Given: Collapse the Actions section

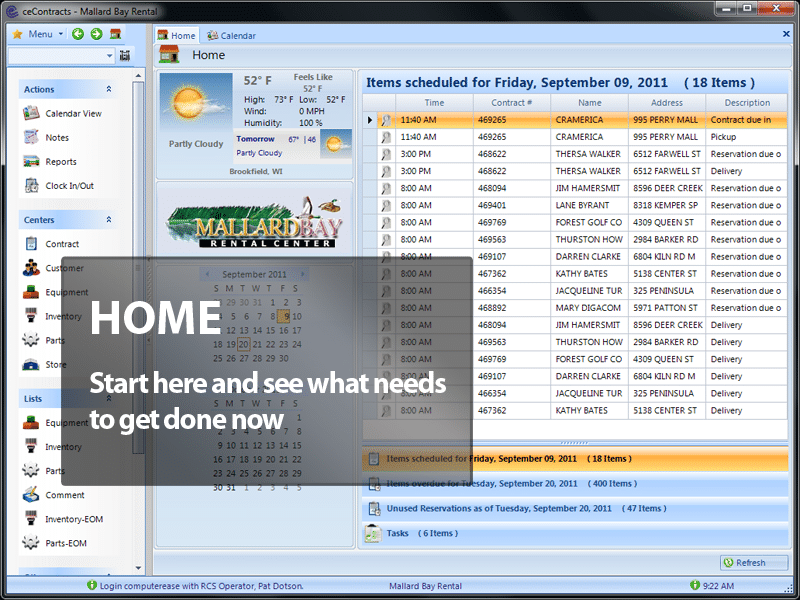Looking at the screenshot, I should (109, 89).
